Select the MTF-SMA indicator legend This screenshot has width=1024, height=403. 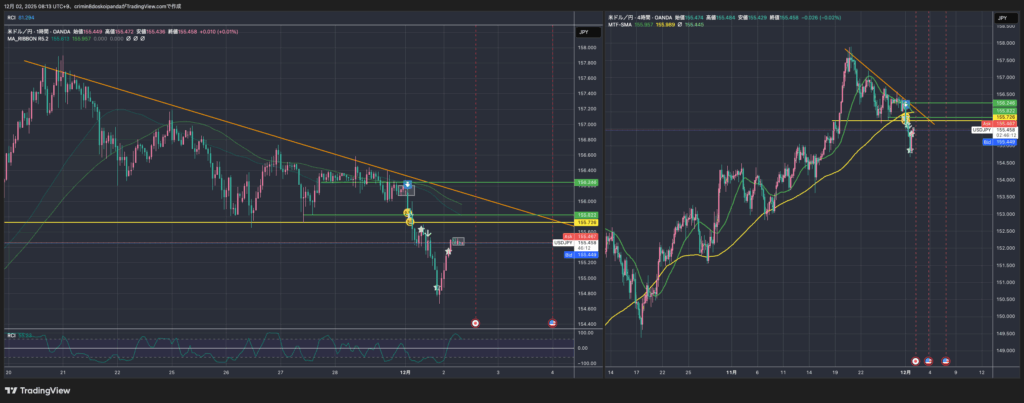tap(626, 24)
